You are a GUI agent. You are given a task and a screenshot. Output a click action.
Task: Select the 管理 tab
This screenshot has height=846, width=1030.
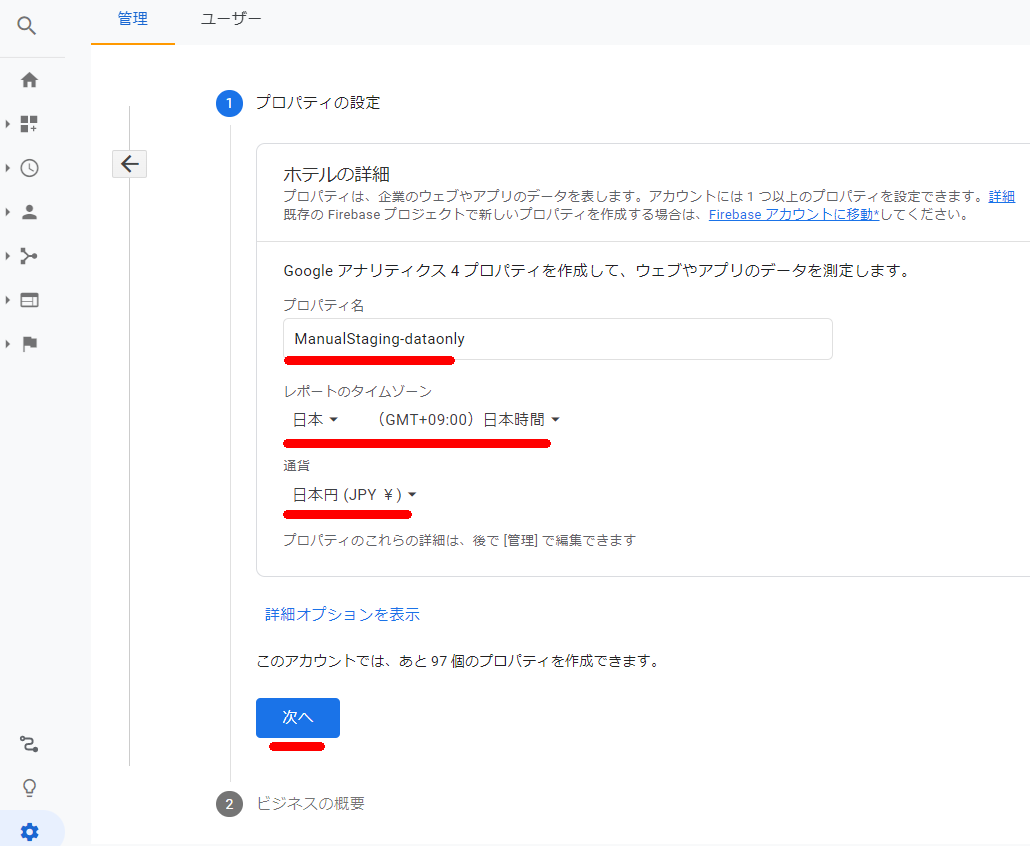click(133, 19)
